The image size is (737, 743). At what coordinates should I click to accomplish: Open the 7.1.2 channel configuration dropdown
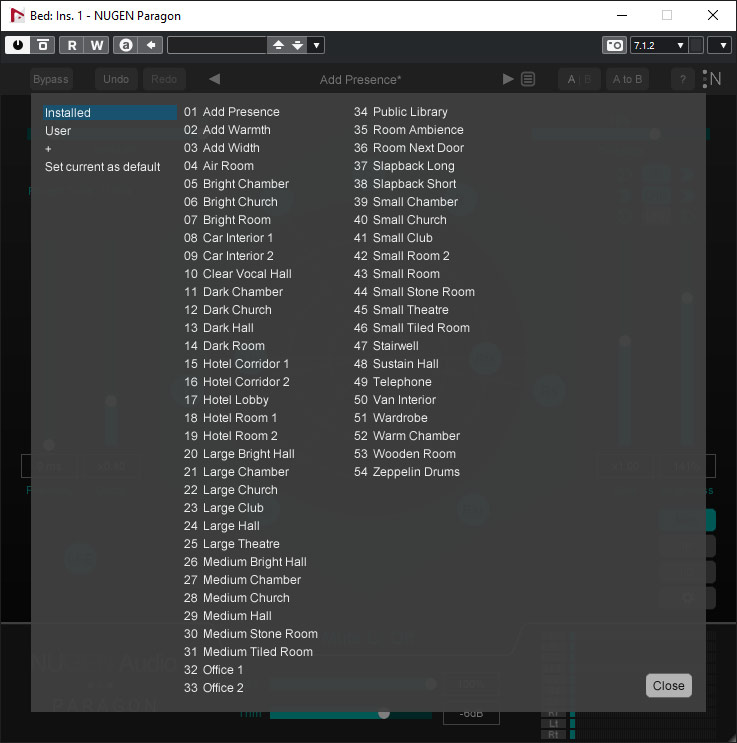click(x=658, y=45)
